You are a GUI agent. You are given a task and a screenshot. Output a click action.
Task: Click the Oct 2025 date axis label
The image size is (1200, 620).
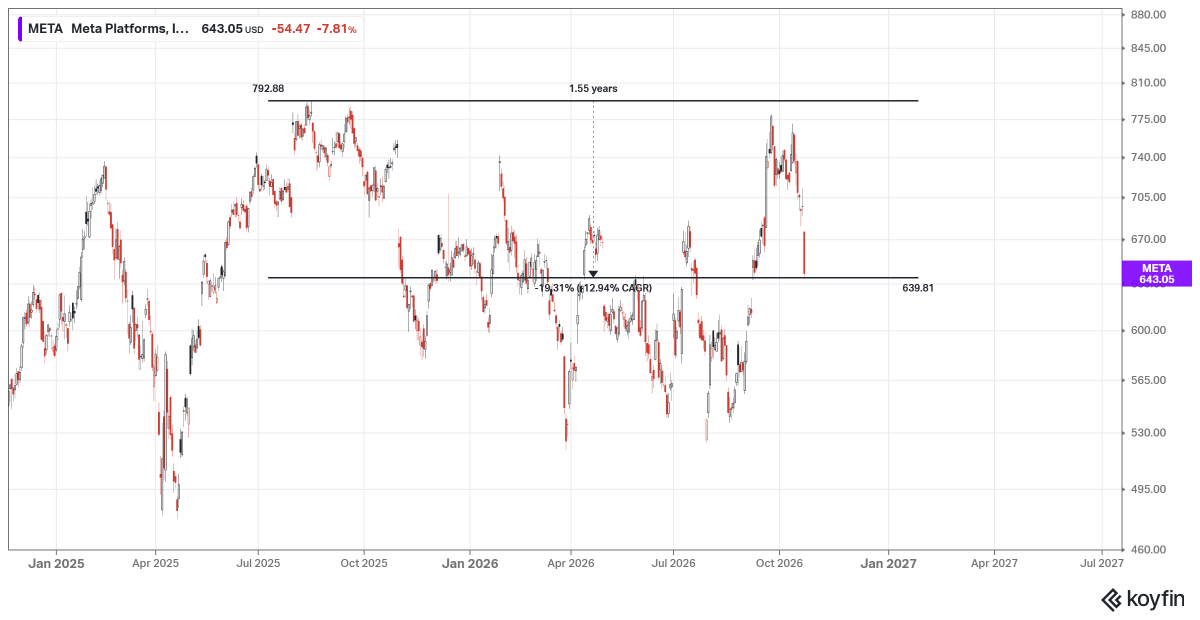[364, 563]
